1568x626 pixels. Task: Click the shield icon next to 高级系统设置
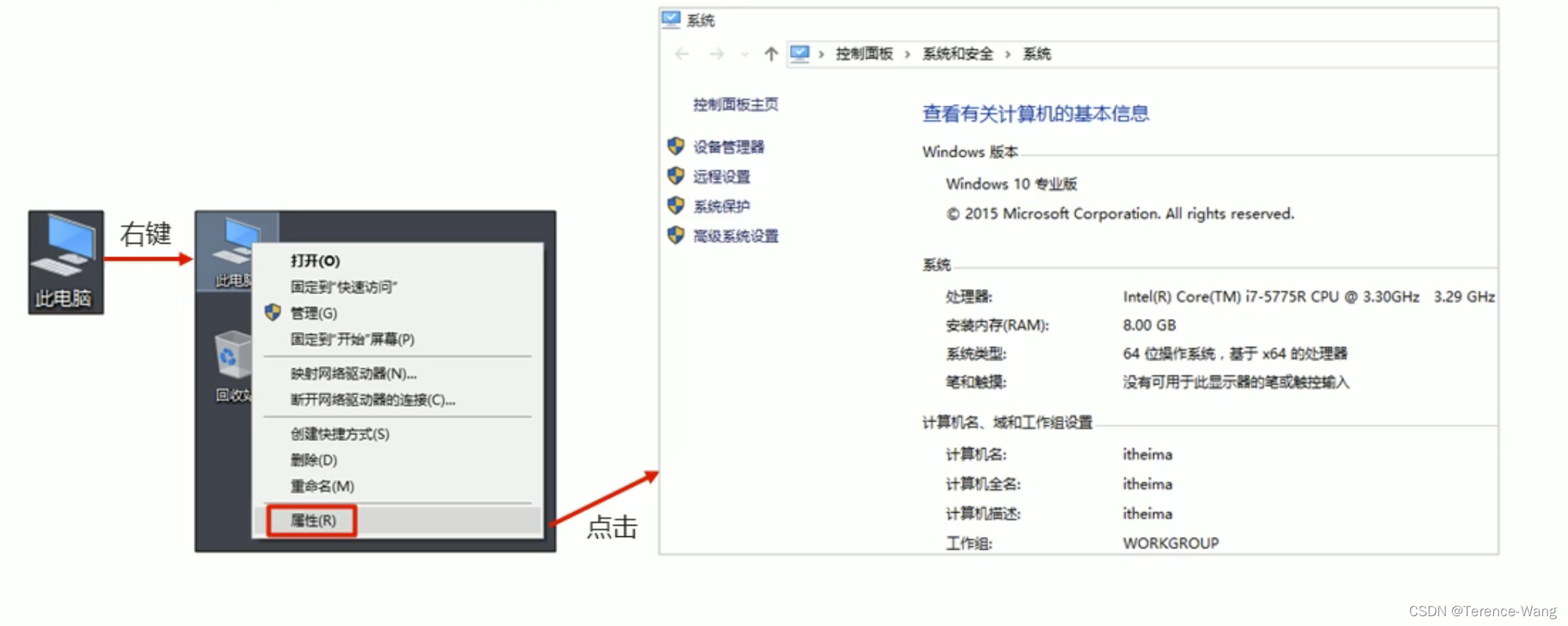pos(675,235)
